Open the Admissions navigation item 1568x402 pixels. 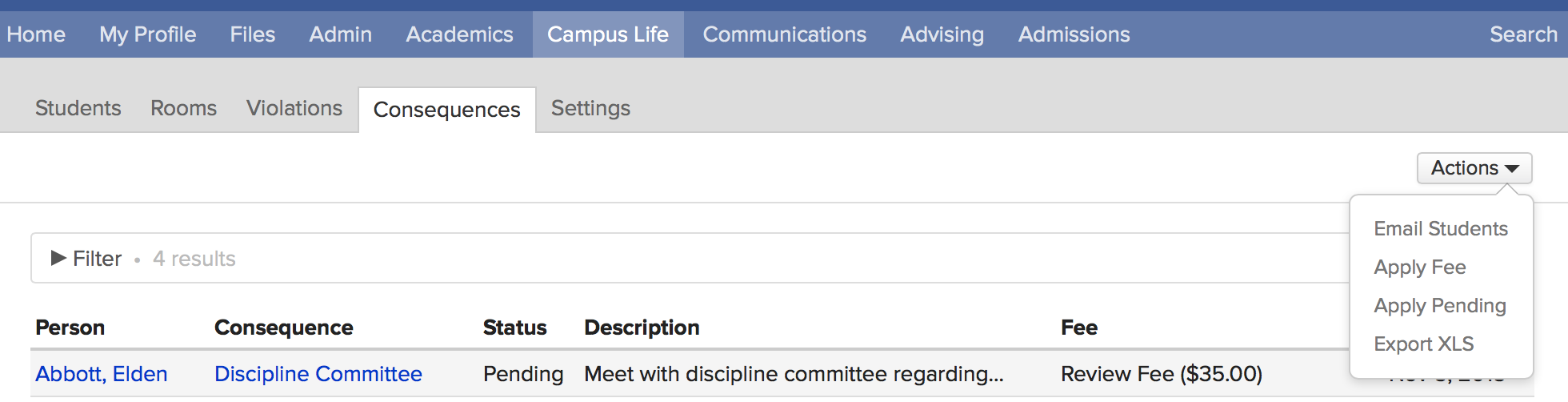tap(1074, 34)
